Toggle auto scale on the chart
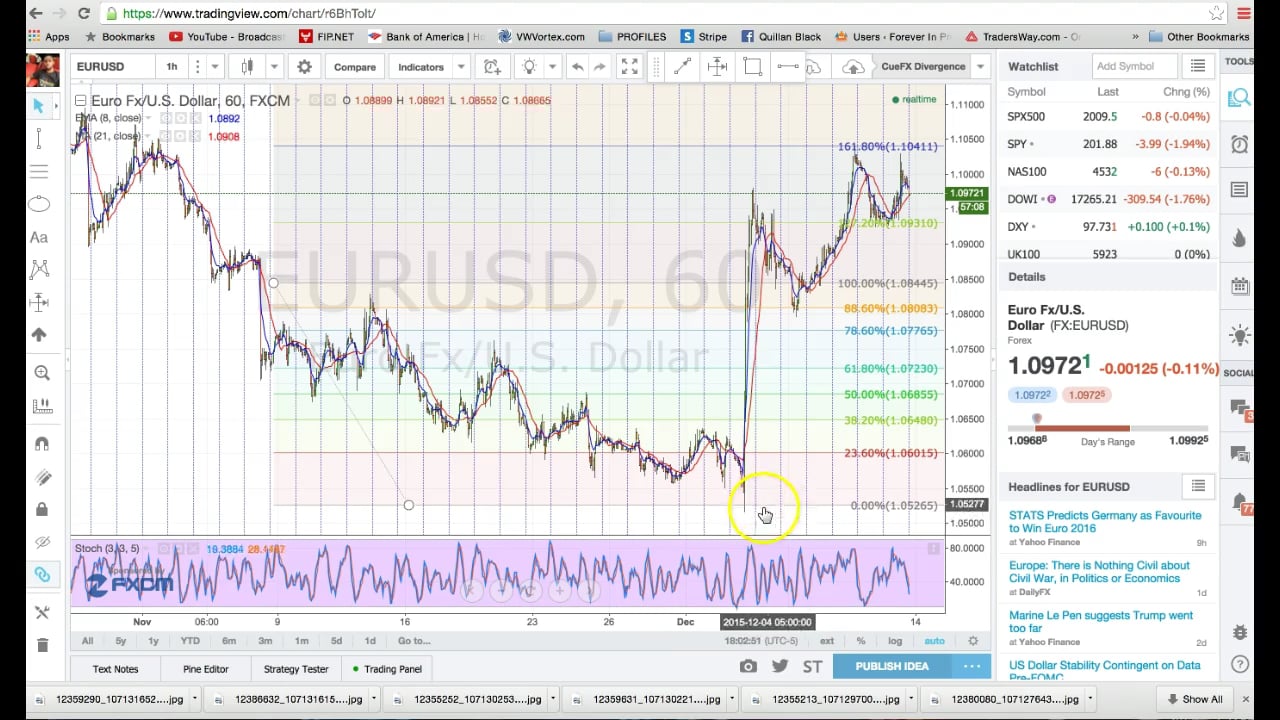1280x720 pixels. coord(934,641)
